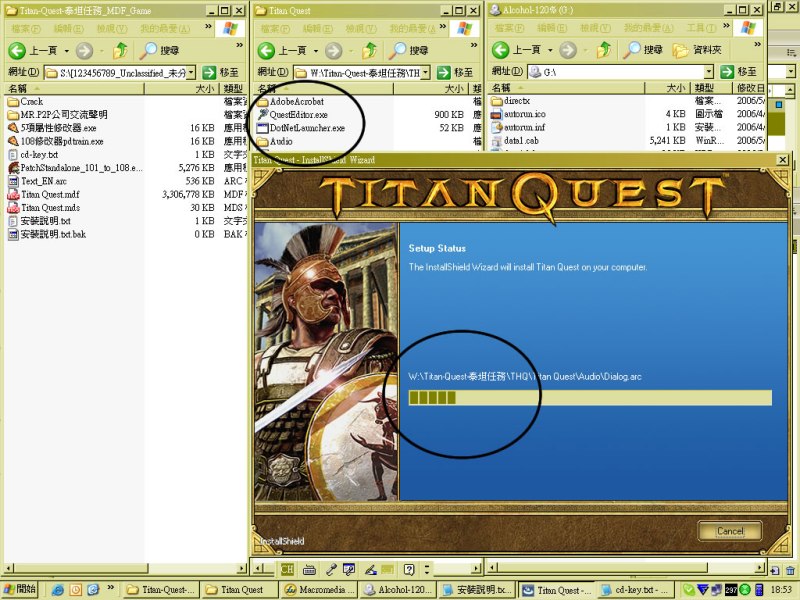This screenshot has height=600, width=800.
Task: Select the AdobeAcrobat folder
Action: [290, 102]
